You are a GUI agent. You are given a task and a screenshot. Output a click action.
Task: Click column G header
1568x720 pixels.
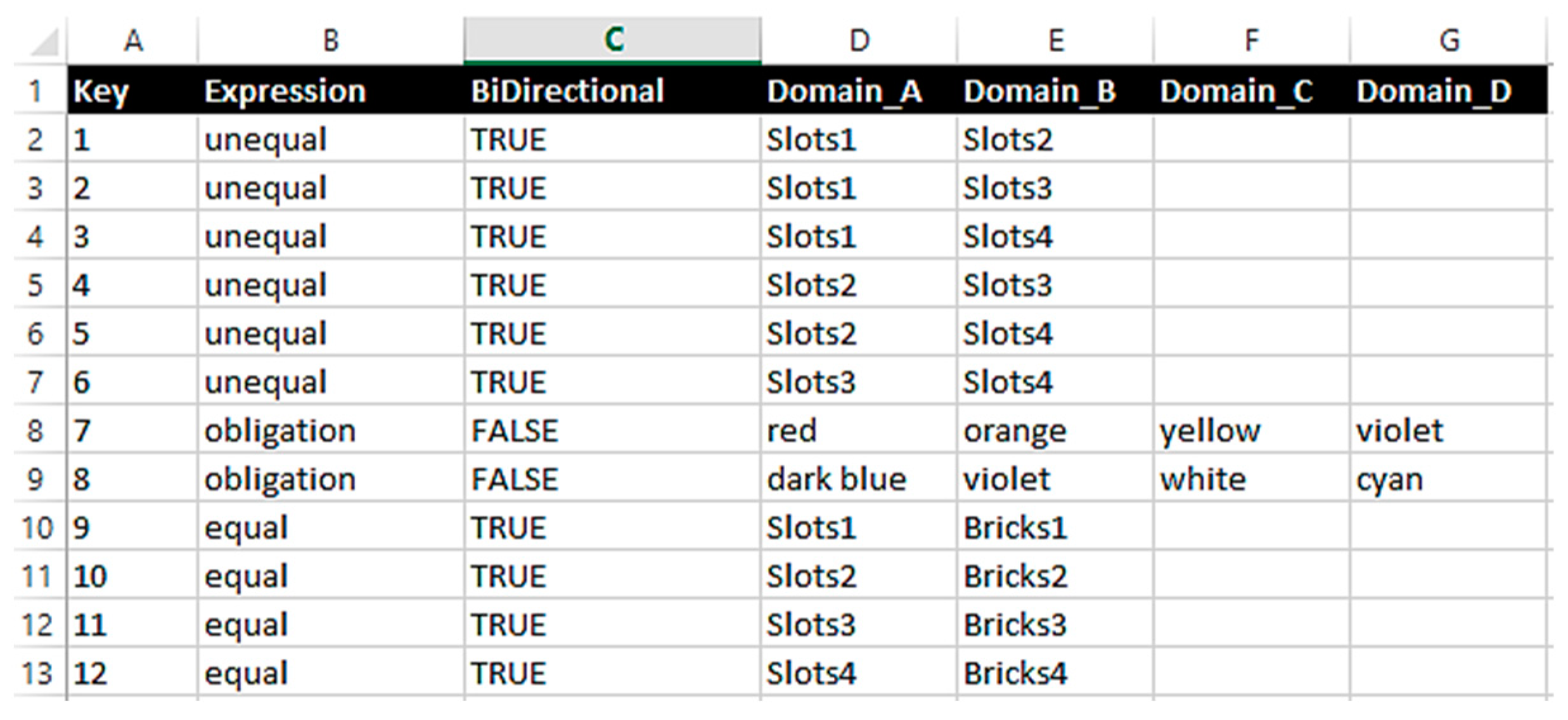click(x=1449, y=41)
